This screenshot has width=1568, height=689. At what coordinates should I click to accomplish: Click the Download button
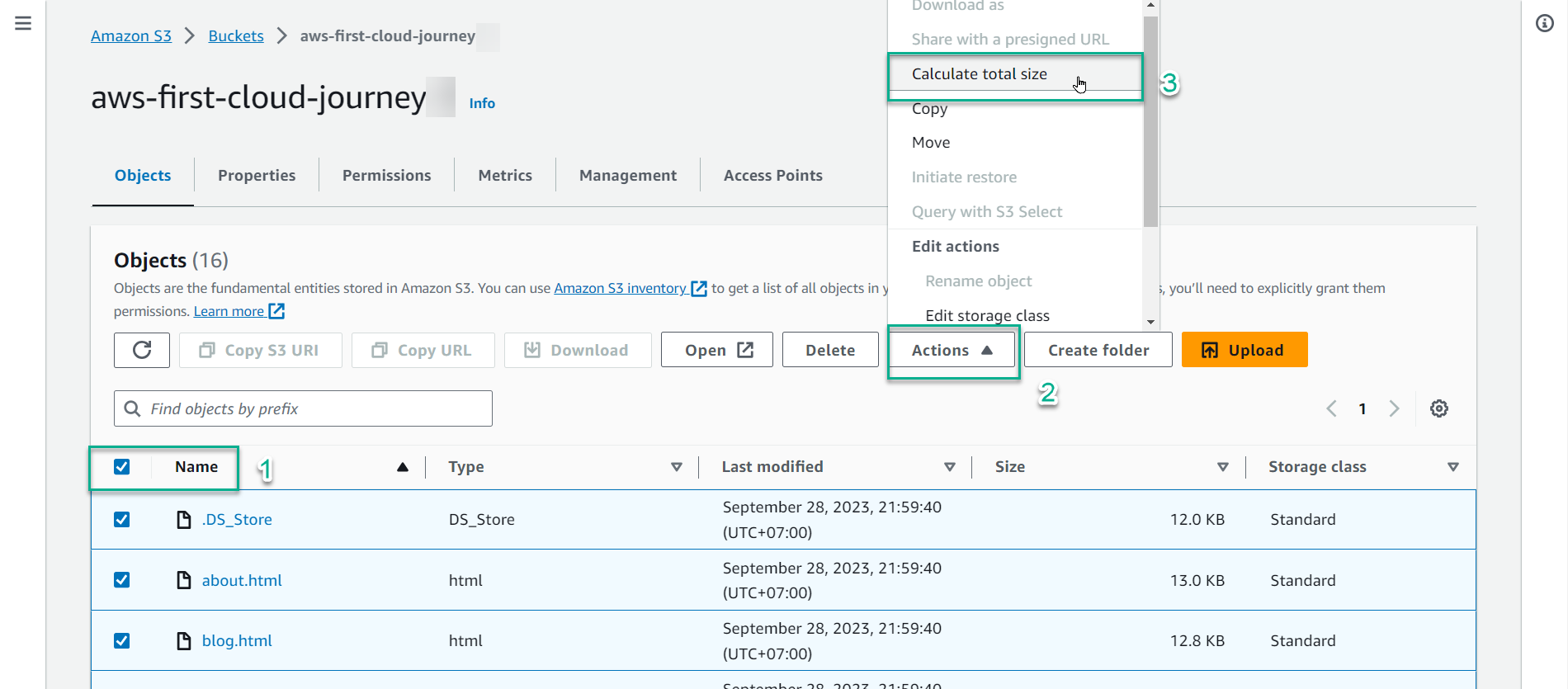(x=578, y=350)
